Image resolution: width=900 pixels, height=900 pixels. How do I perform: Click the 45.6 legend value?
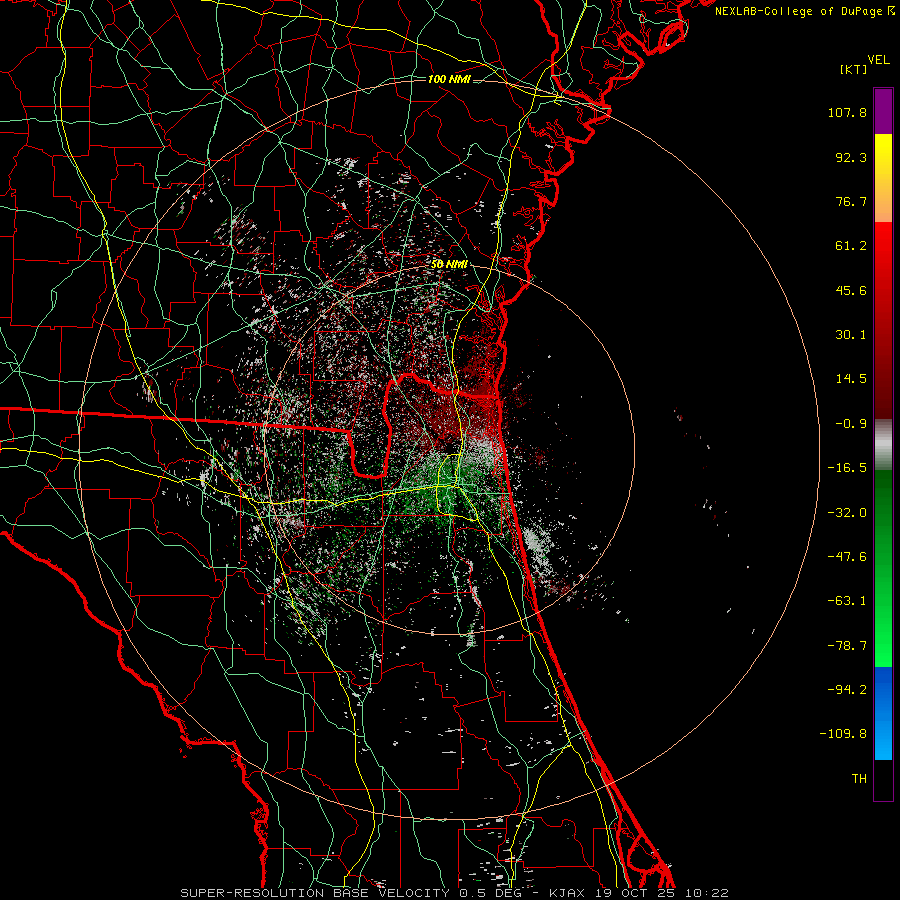click(851, 290)
